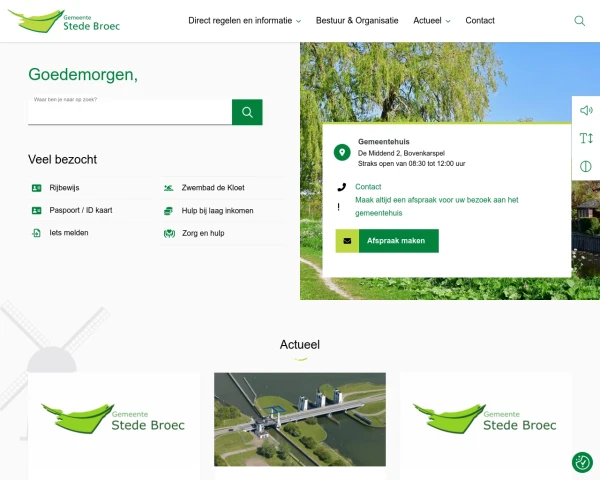Open the Iets melden link
Viewport: 600px width, 480px height.
(x=69, y=233)
